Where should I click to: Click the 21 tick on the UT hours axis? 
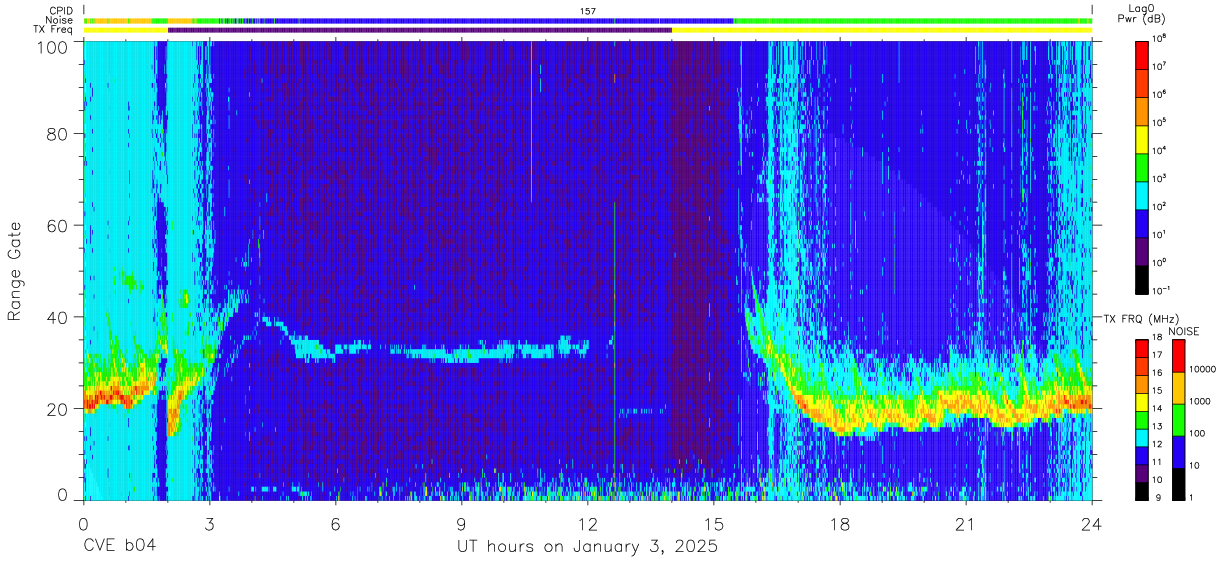click(x=966, y=524)
